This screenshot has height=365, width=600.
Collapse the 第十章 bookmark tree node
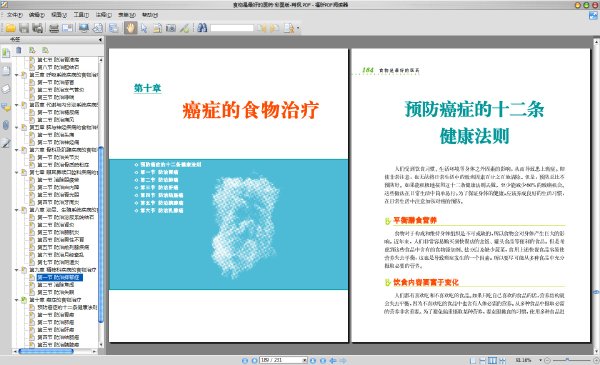point(16,300)
